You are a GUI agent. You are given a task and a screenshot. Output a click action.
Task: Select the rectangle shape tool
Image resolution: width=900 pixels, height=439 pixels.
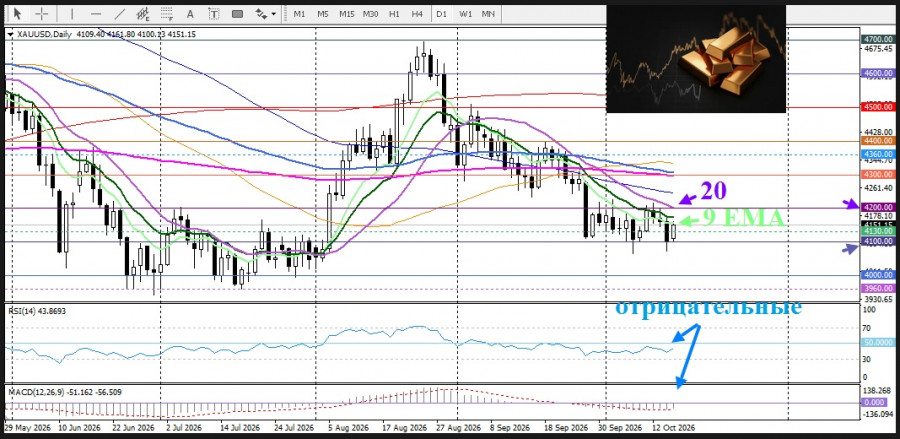[x=238, y=13]
